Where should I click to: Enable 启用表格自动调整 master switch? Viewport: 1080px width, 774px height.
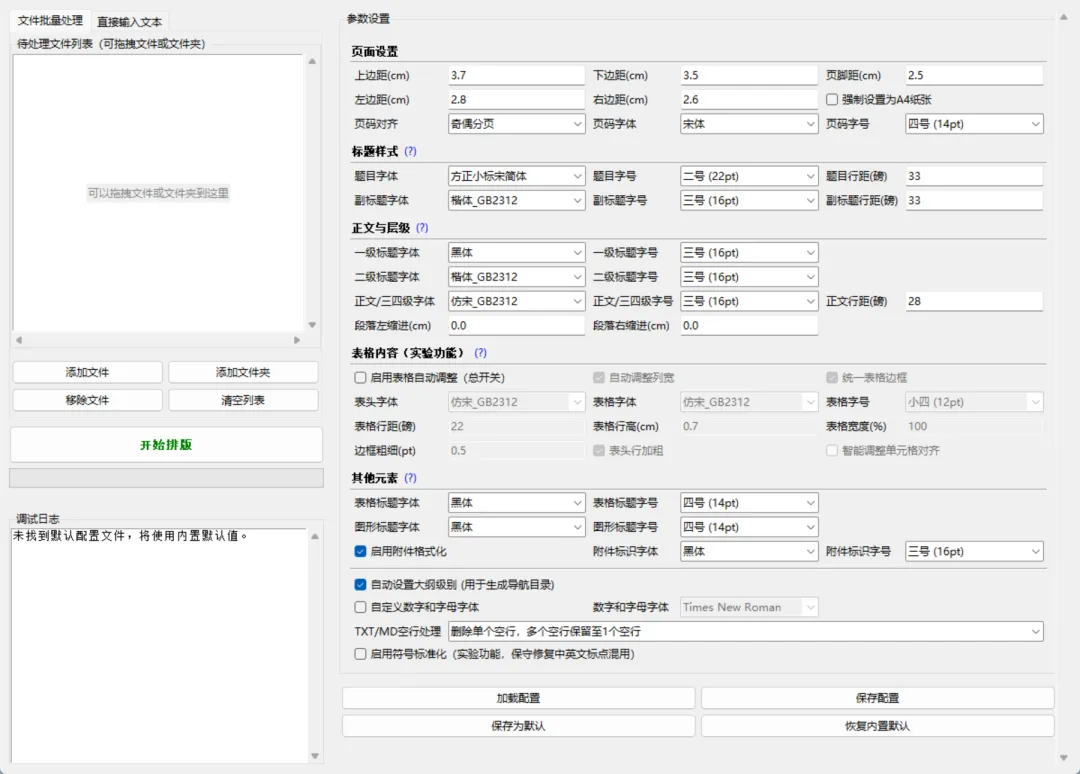pyautogui.click(x=360, y=377)
